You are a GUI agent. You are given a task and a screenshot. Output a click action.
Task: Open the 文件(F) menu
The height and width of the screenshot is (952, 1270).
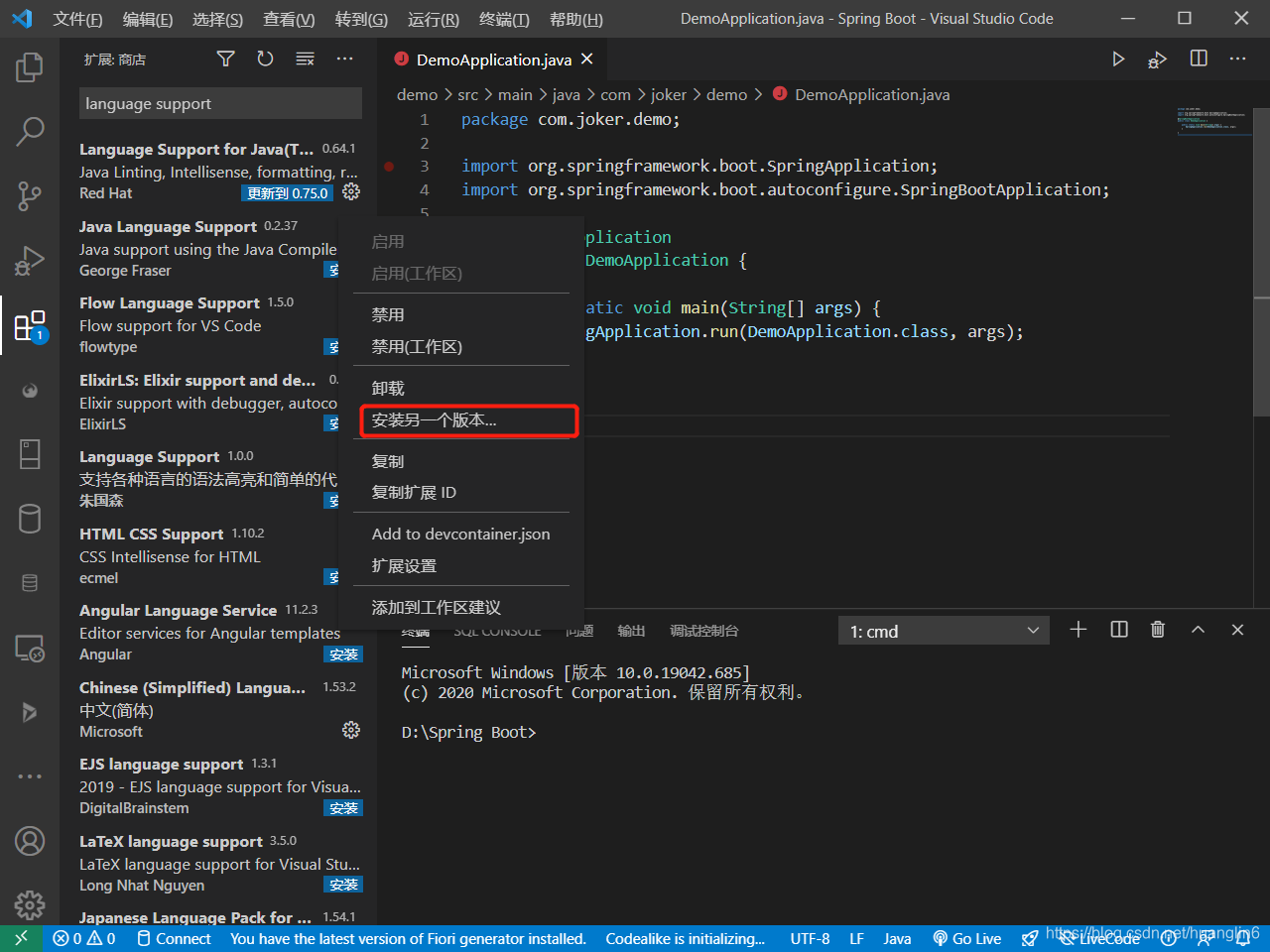pos(77,19)
